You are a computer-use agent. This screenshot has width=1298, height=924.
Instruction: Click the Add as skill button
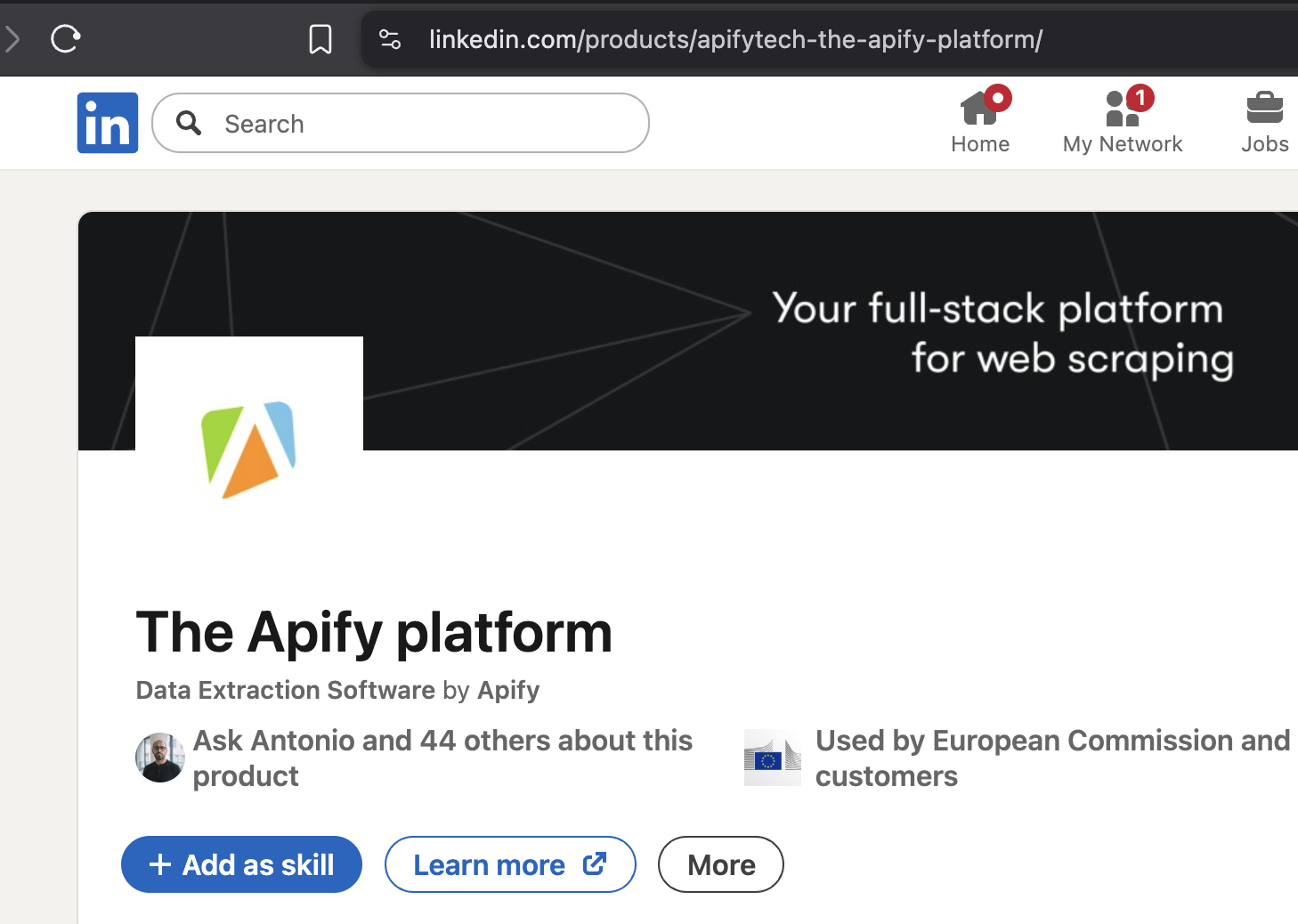point(241,864)
